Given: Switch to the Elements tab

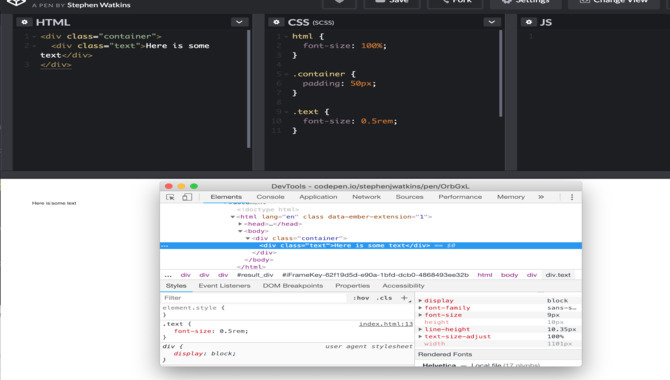Looking at the screenshot, I should coord(226,197).
